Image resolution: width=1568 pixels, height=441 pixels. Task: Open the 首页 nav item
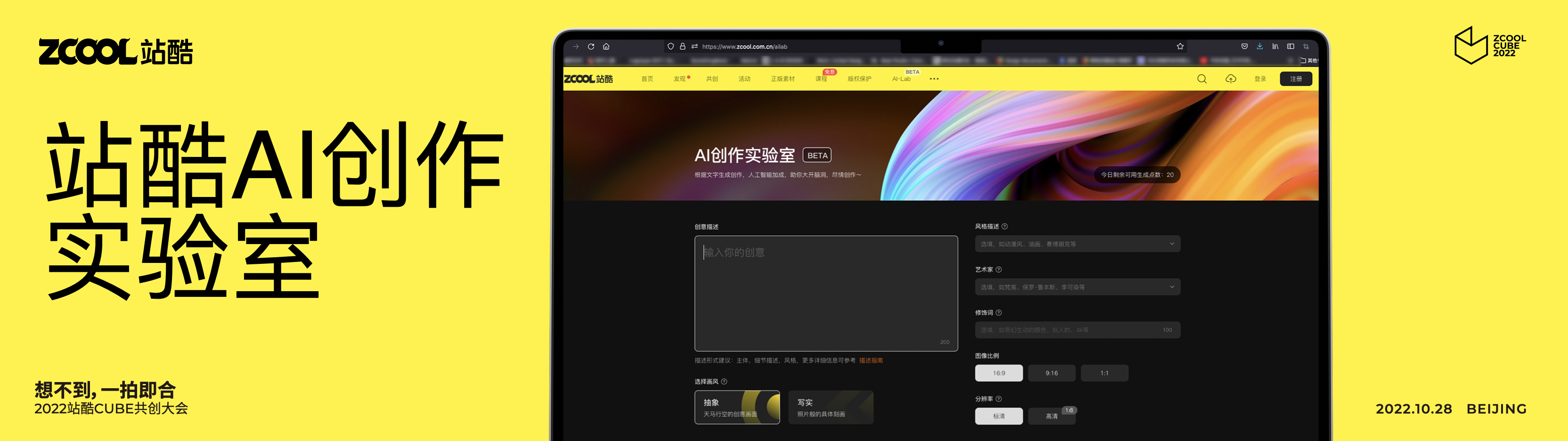647,79
